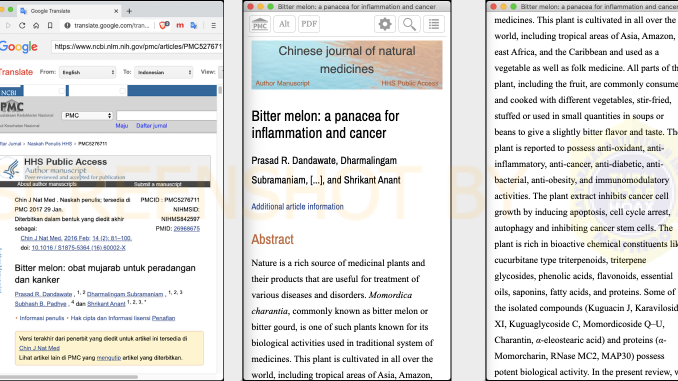Click the Maju link
678x381 pixels.
[x=122, y=126]
